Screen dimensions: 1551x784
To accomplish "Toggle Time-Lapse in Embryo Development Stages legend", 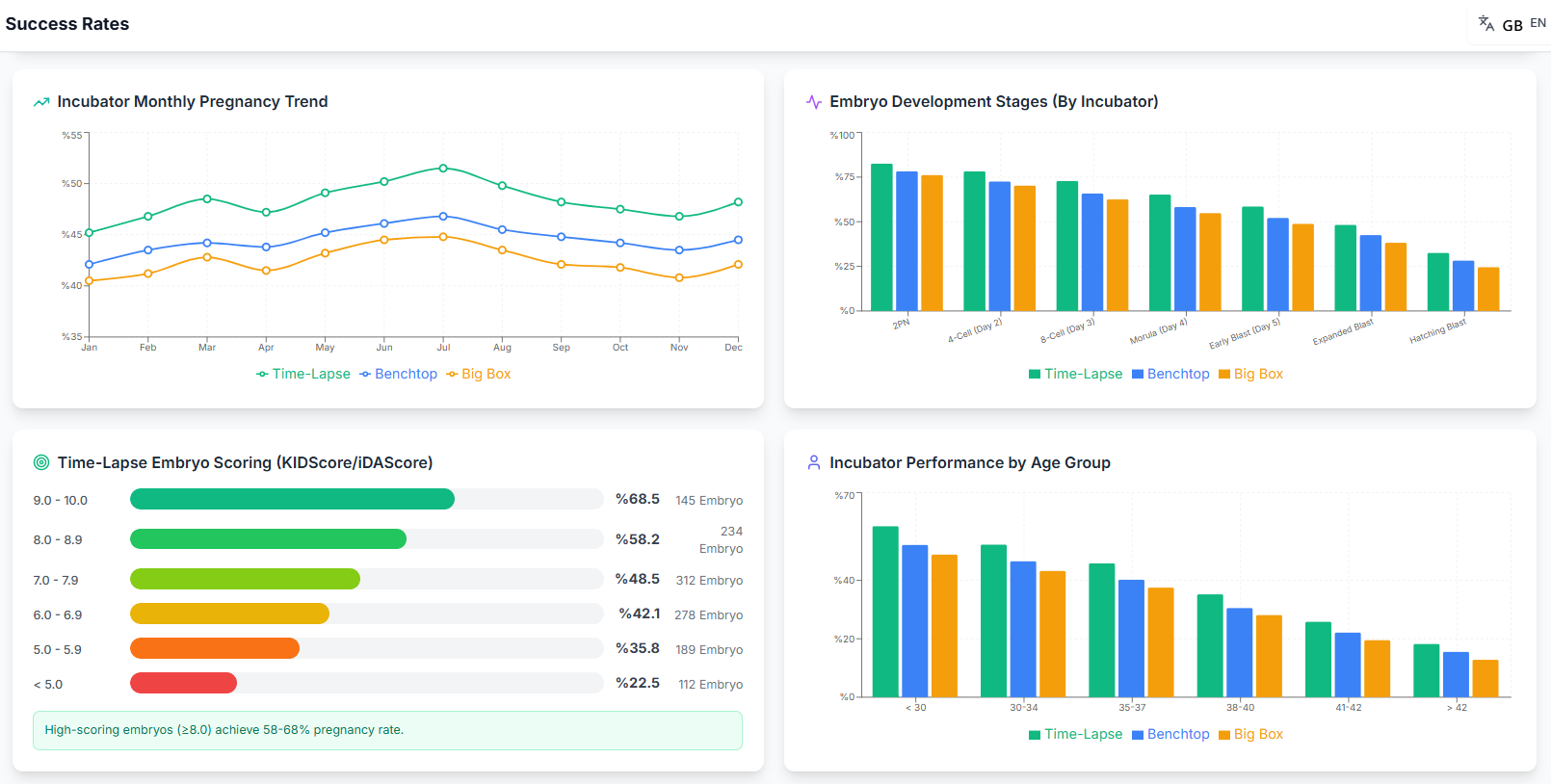I will coord(1075,374).
